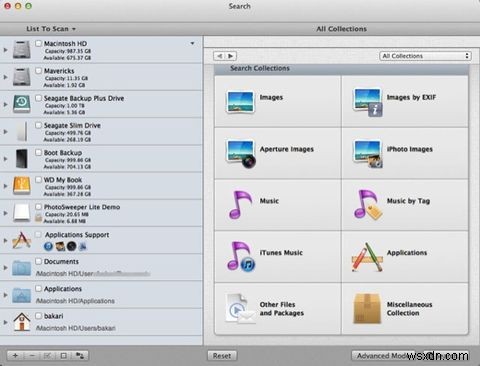
Task: Check the Seagate Slim Drive checkbox
Action: tap(39, 125)
